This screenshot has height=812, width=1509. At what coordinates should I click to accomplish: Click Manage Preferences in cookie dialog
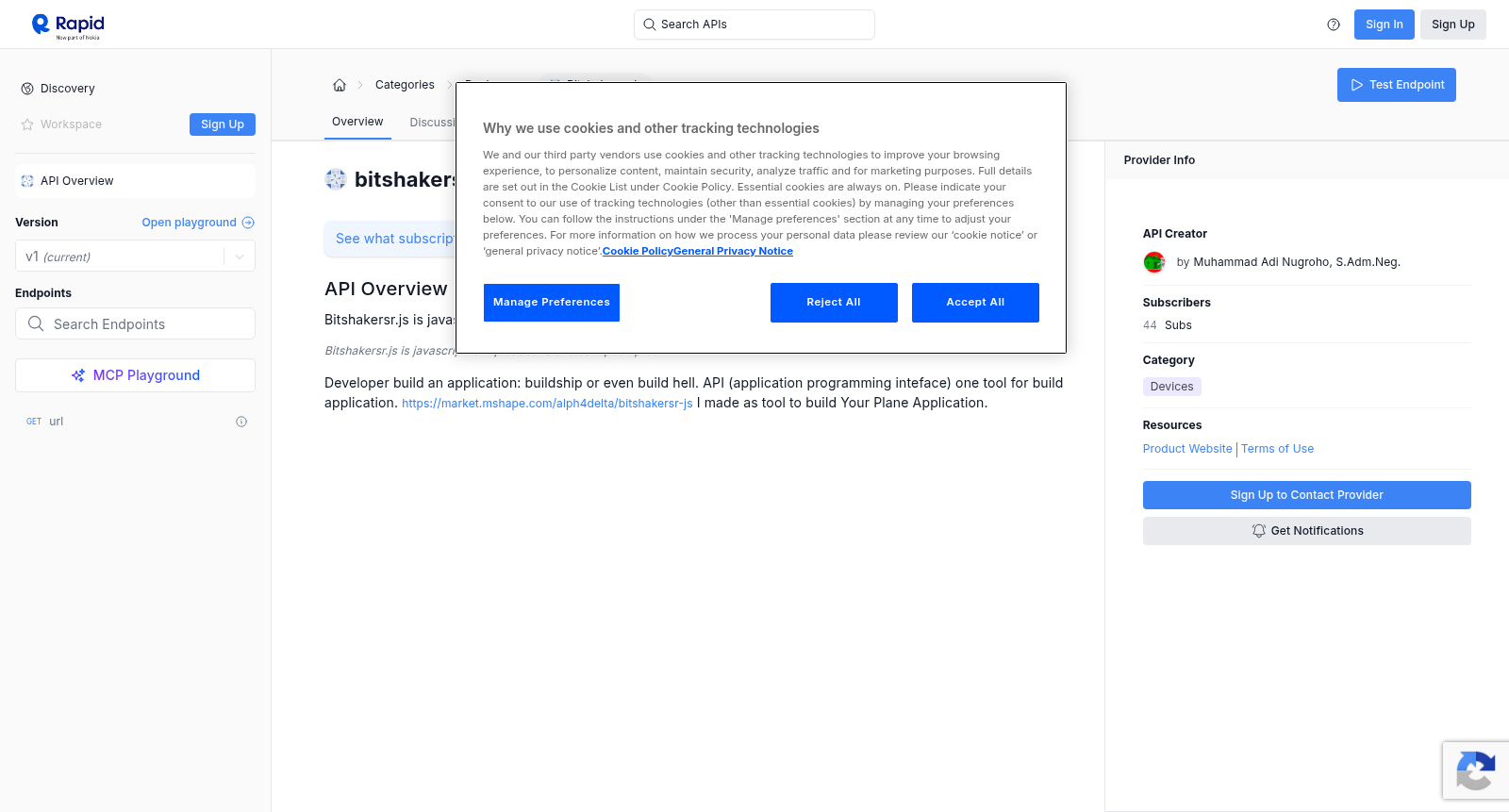[552, 303]
